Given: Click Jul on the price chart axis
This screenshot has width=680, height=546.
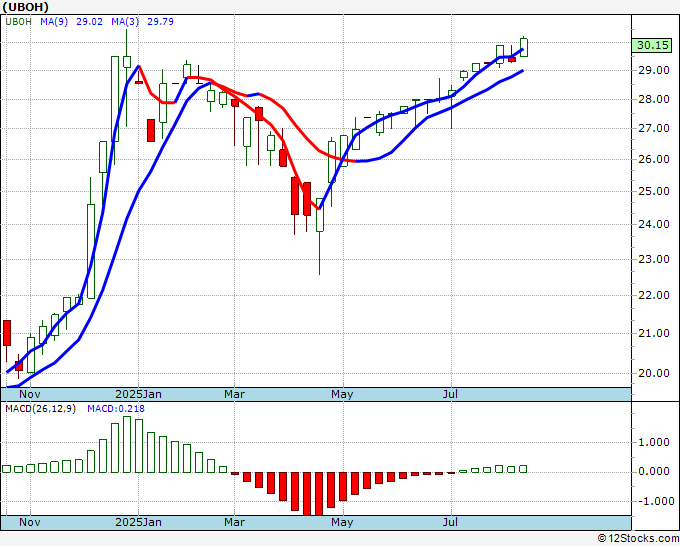Looking at the screenshot, I should tap(451, 394).
